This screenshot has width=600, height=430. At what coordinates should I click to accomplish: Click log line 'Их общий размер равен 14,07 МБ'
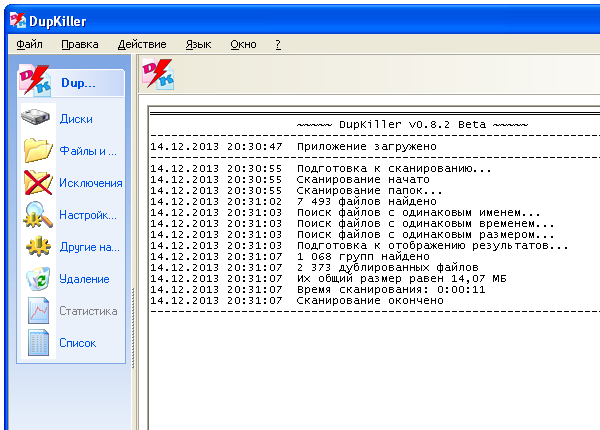(402, 279)
